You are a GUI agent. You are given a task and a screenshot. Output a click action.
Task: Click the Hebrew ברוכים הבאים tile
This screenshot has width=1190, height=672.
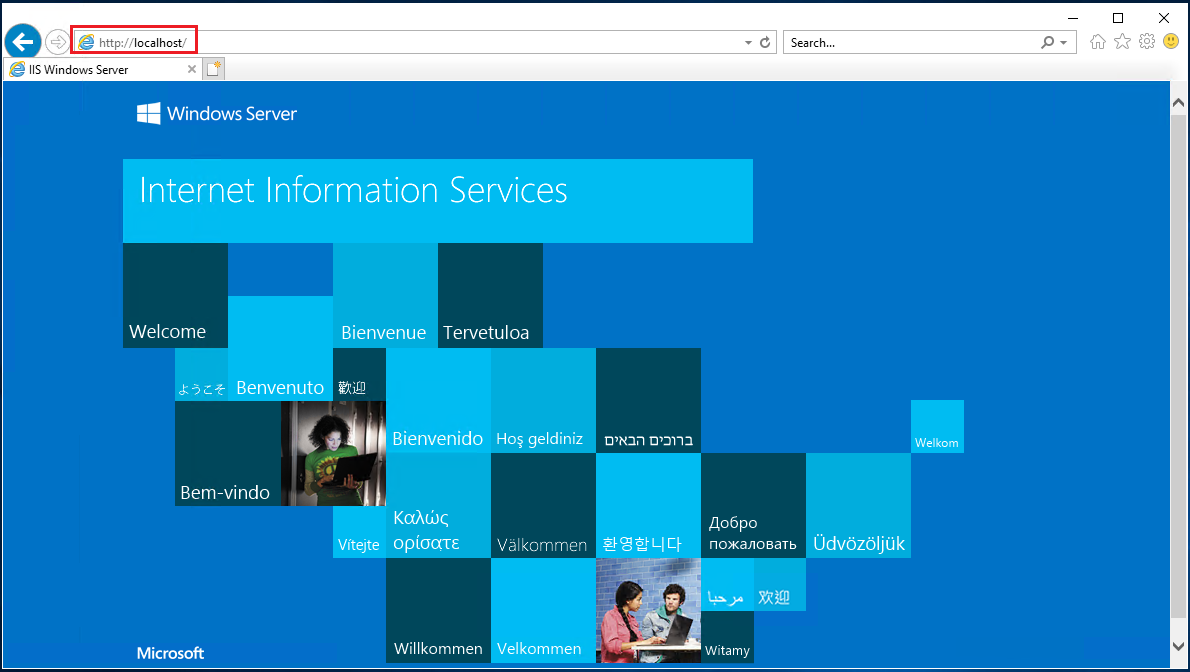click(648, 400)
